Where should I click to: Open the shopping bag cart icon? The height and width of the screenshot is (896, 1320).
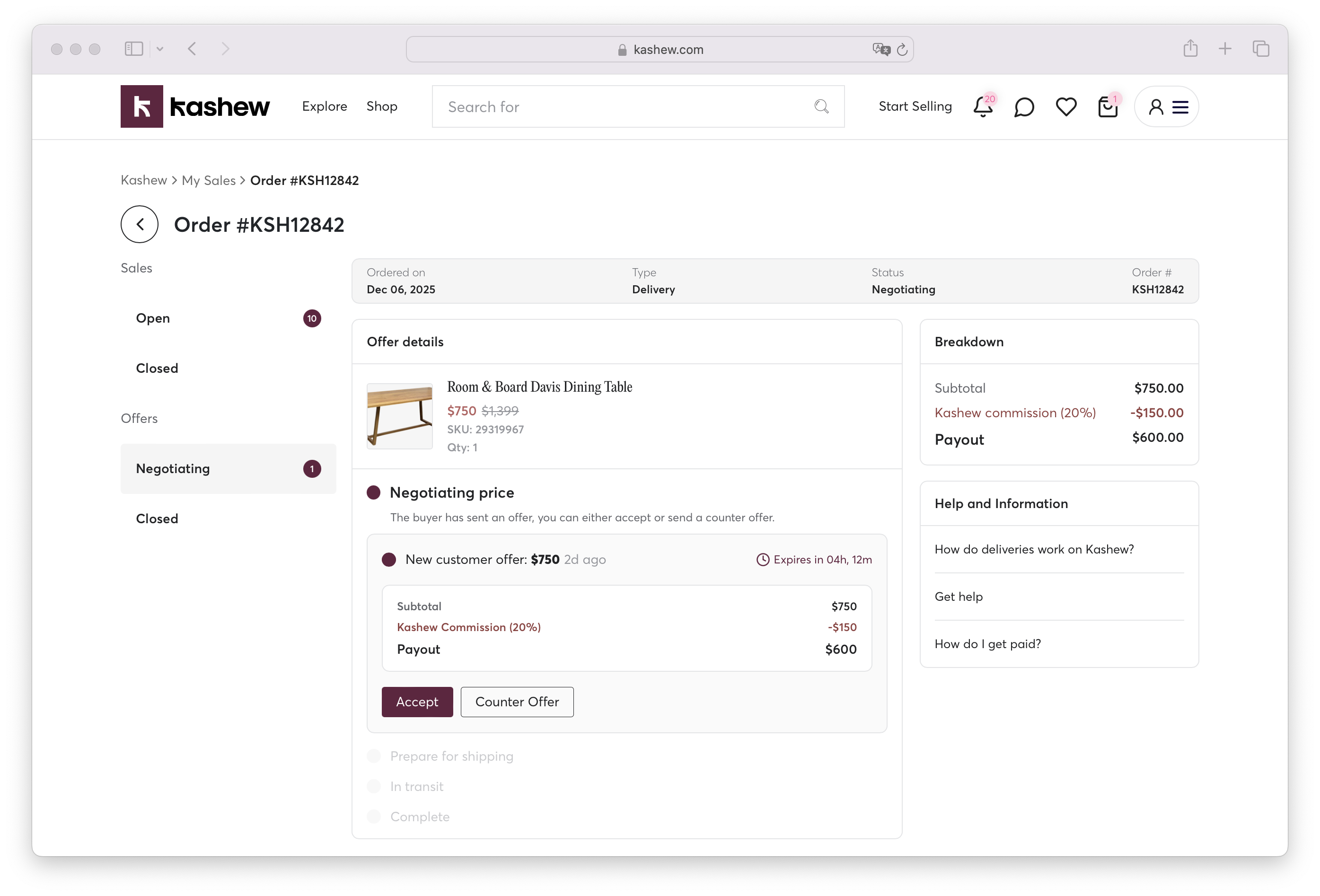[1107, 107]
